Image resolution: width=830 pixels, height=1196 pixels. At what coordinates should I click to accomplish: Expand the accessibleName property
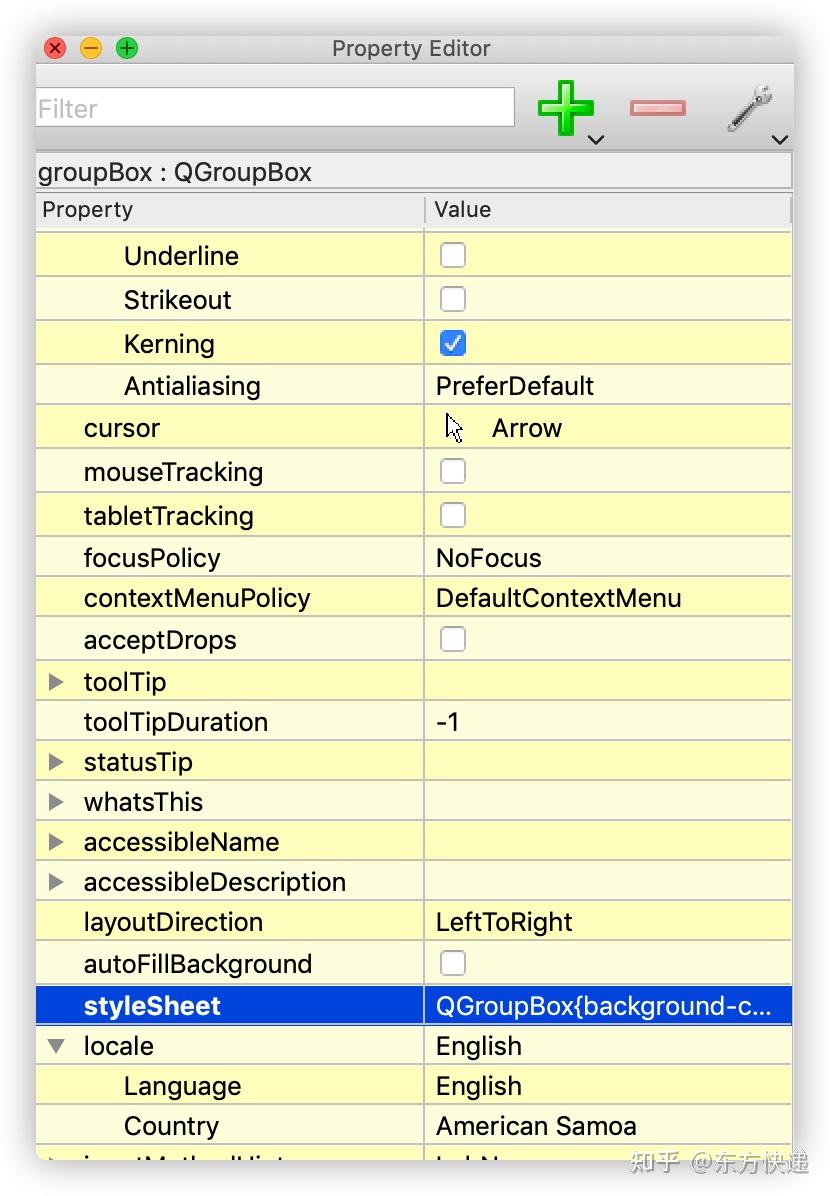(x=57, y=842)
